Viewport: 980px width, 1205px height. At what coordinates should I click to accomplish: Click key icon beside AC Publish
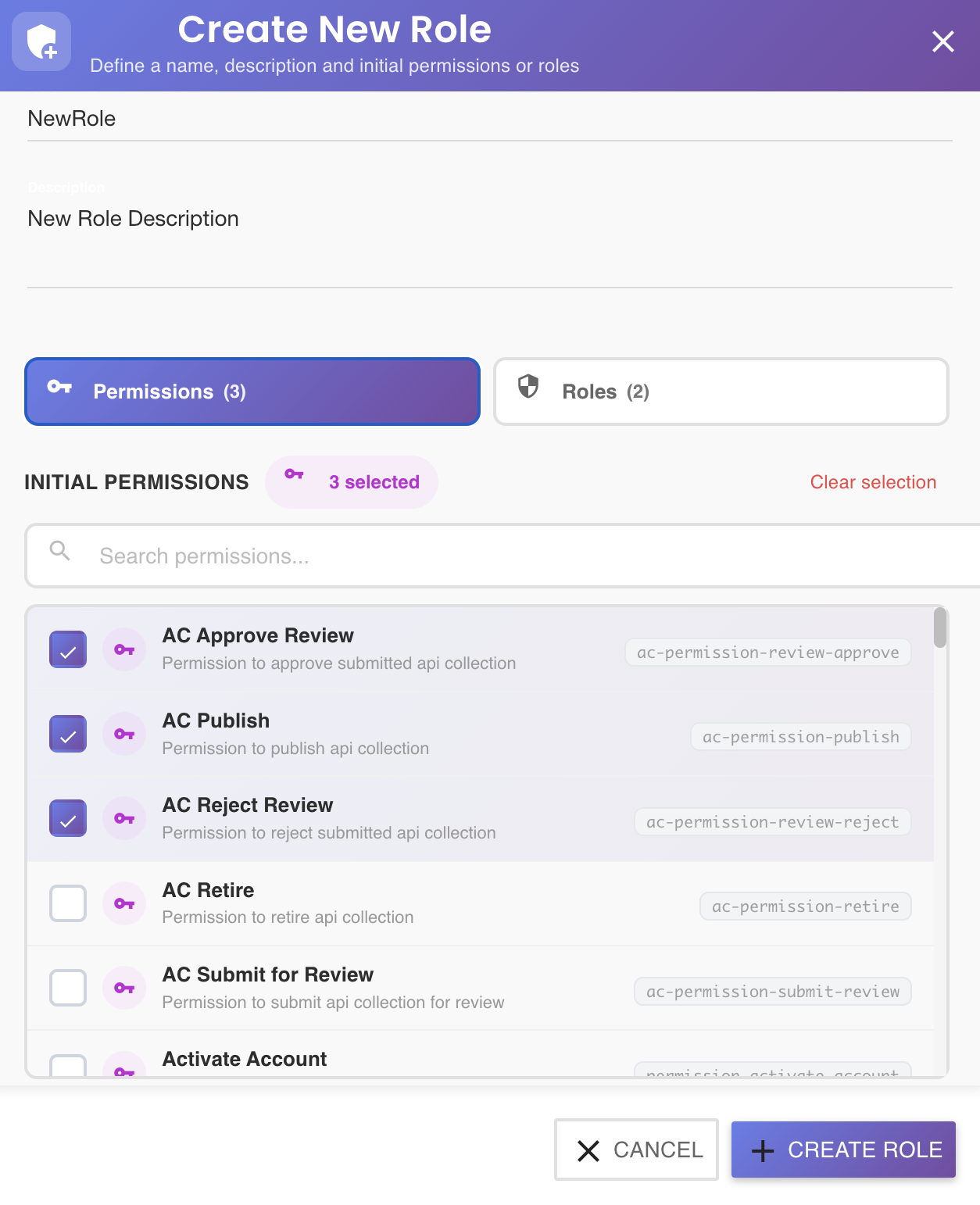[x=124, y=734]
